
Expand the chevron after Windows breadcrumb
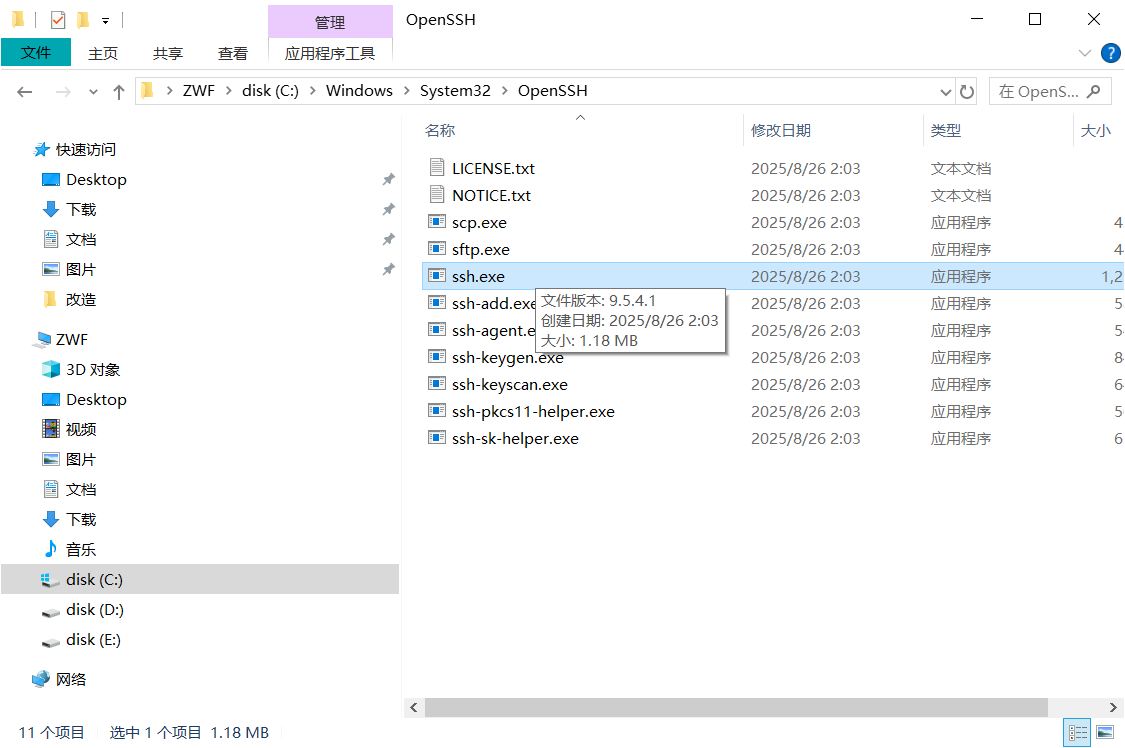click(x=407, y=90)
